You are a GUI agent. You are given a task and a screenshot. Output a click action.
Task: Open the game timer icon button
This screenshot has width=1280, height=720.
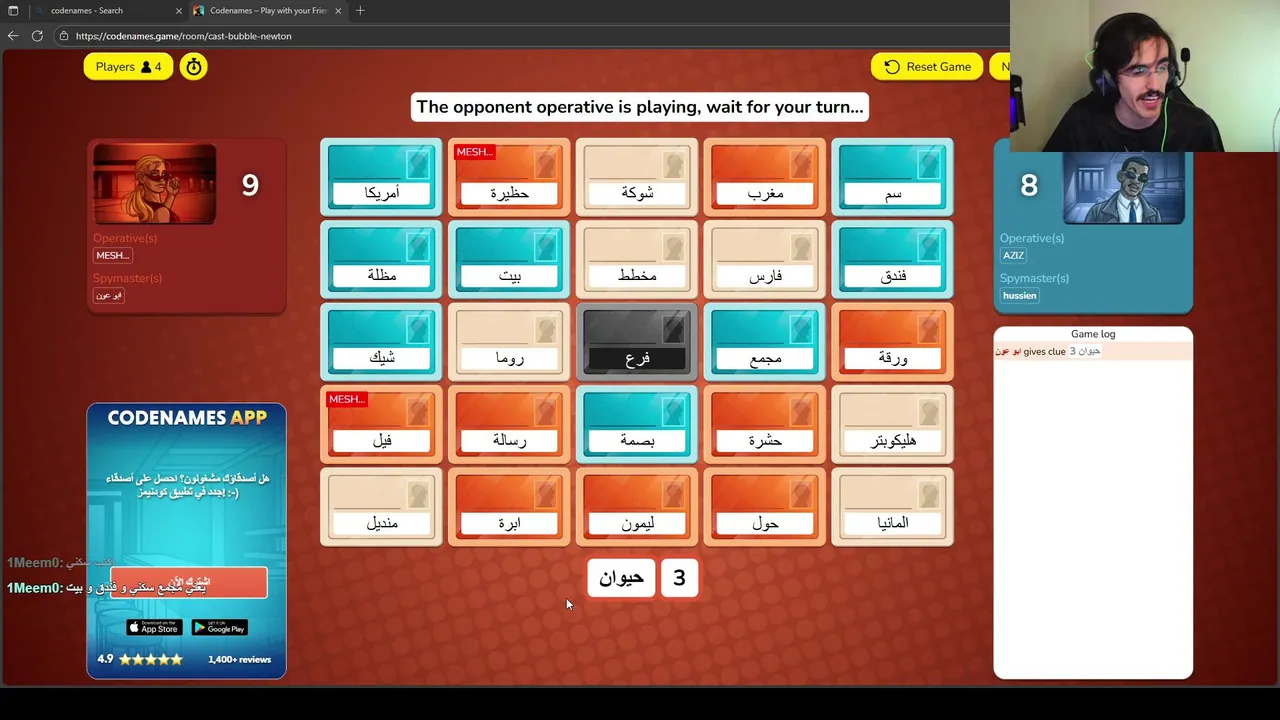(193, 67)
